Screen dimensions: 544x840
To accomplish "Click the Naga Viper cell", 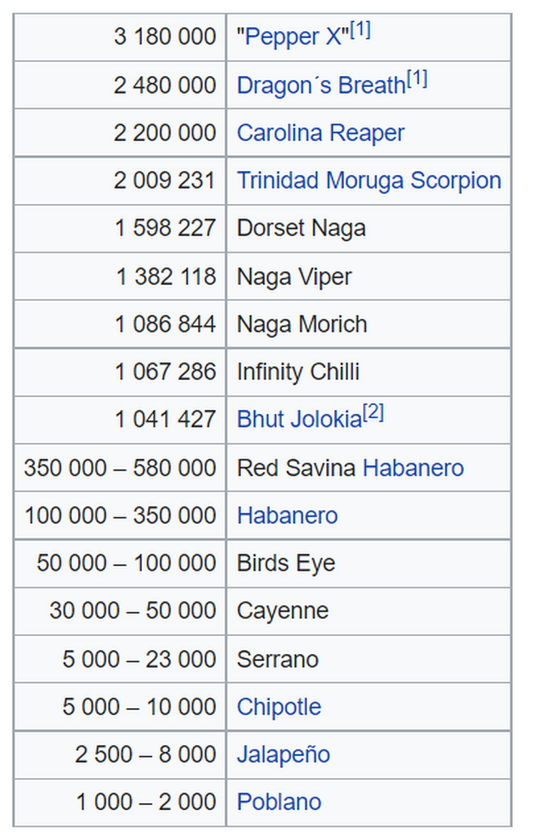I will click(369, 276).
